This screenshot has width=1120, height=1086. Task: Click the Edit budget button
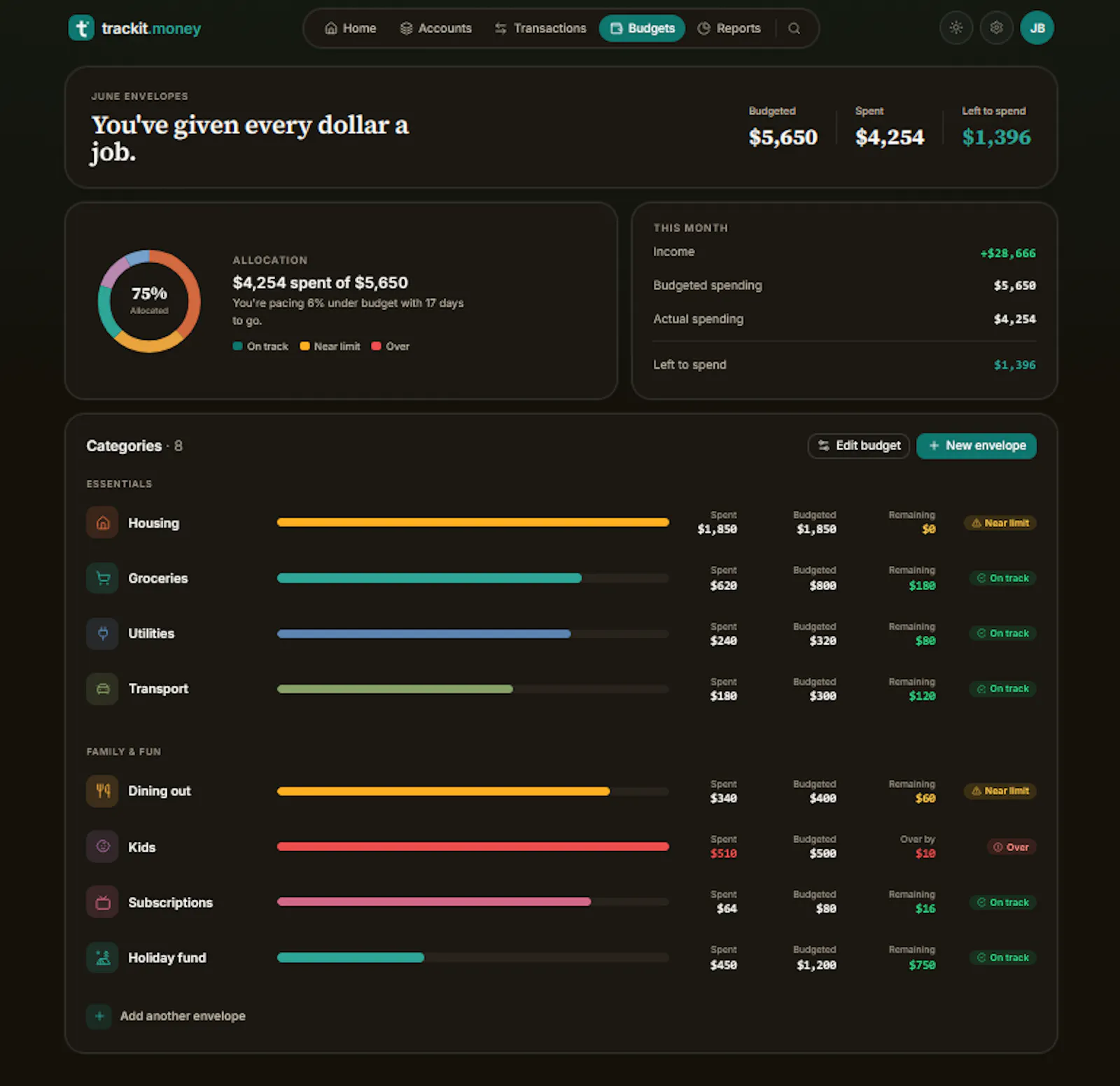[859, 446]
